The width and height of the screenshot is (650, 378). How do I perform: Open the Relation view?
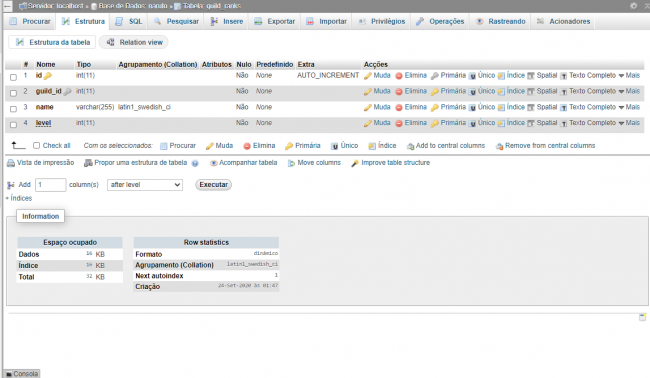[135, 42]
